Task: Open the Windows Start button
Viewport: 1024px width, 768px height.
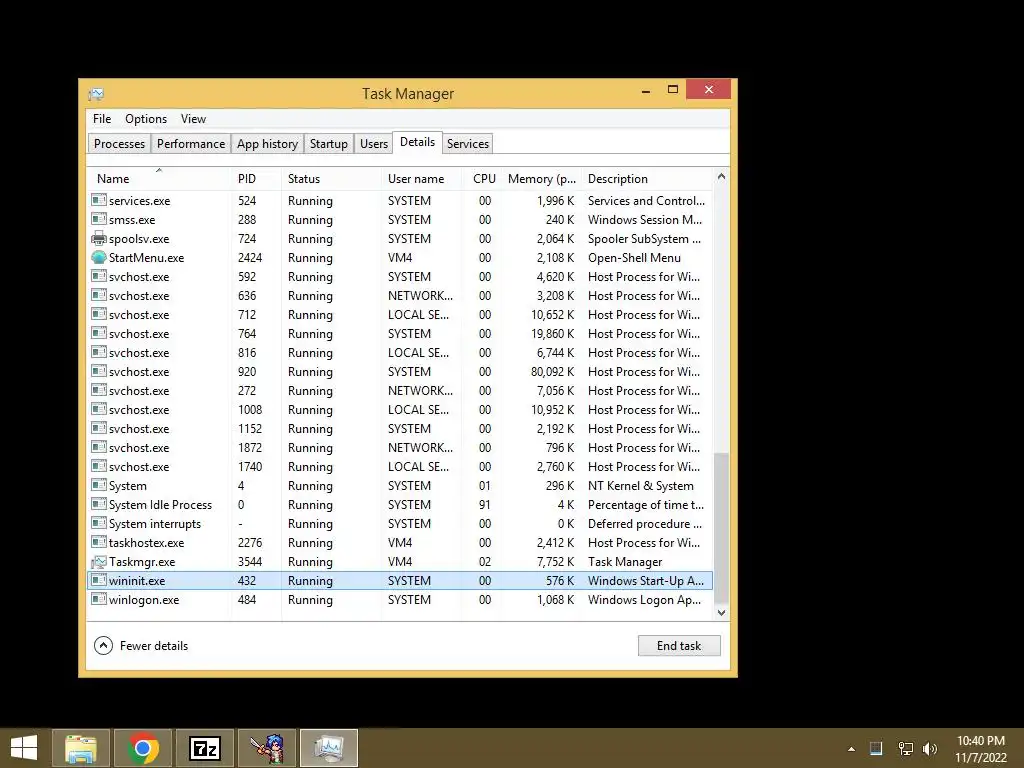Action: (24, 748)
